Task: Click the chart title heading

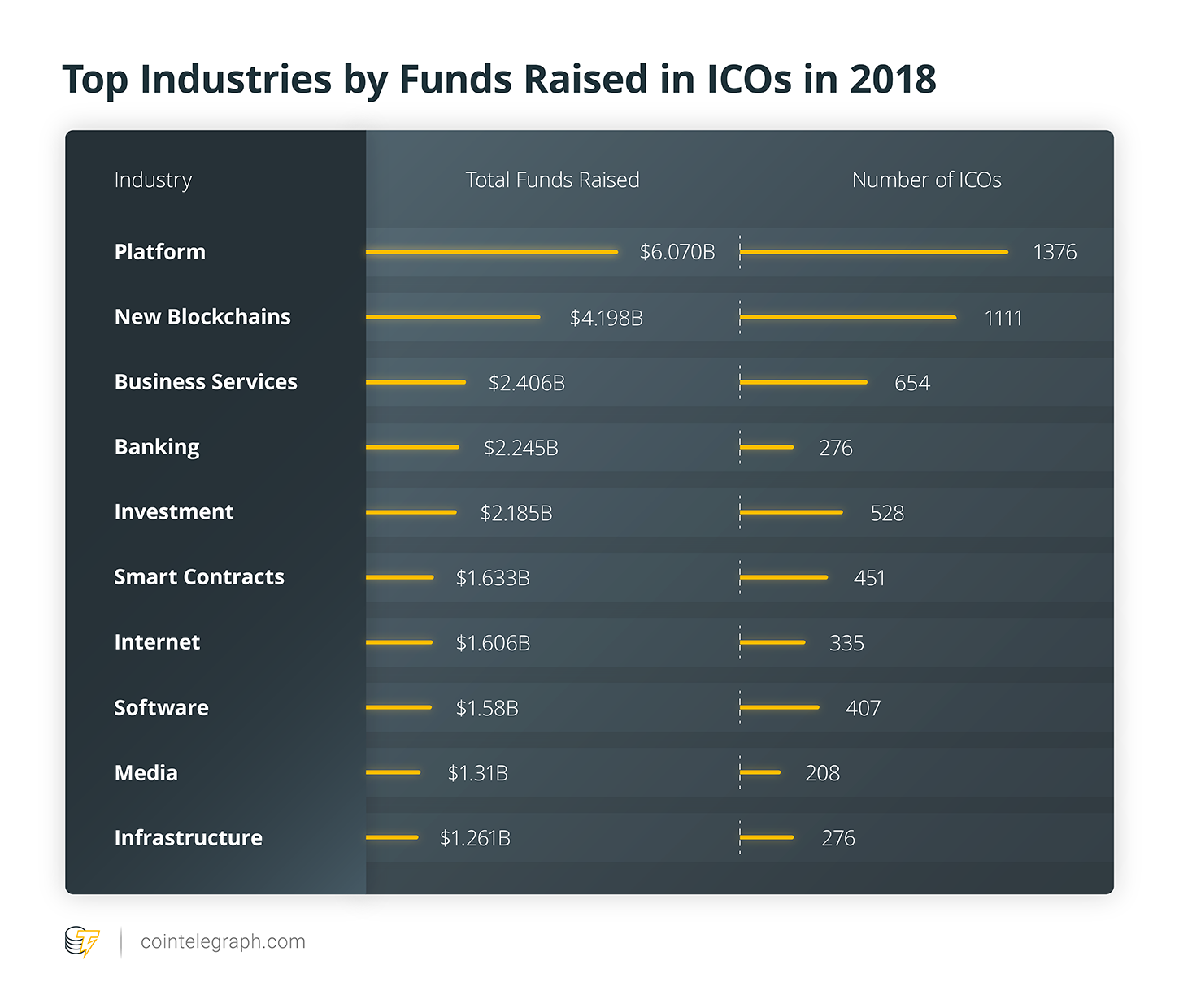Action: click(x=499, y=80)
